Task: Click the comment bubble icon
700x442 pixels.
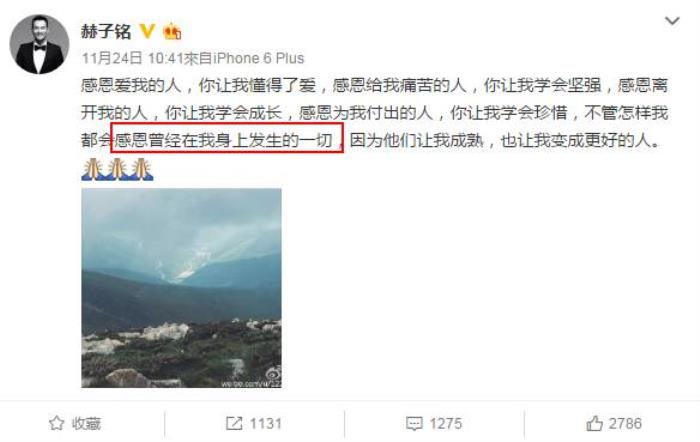Action: (x=414, y=423)
